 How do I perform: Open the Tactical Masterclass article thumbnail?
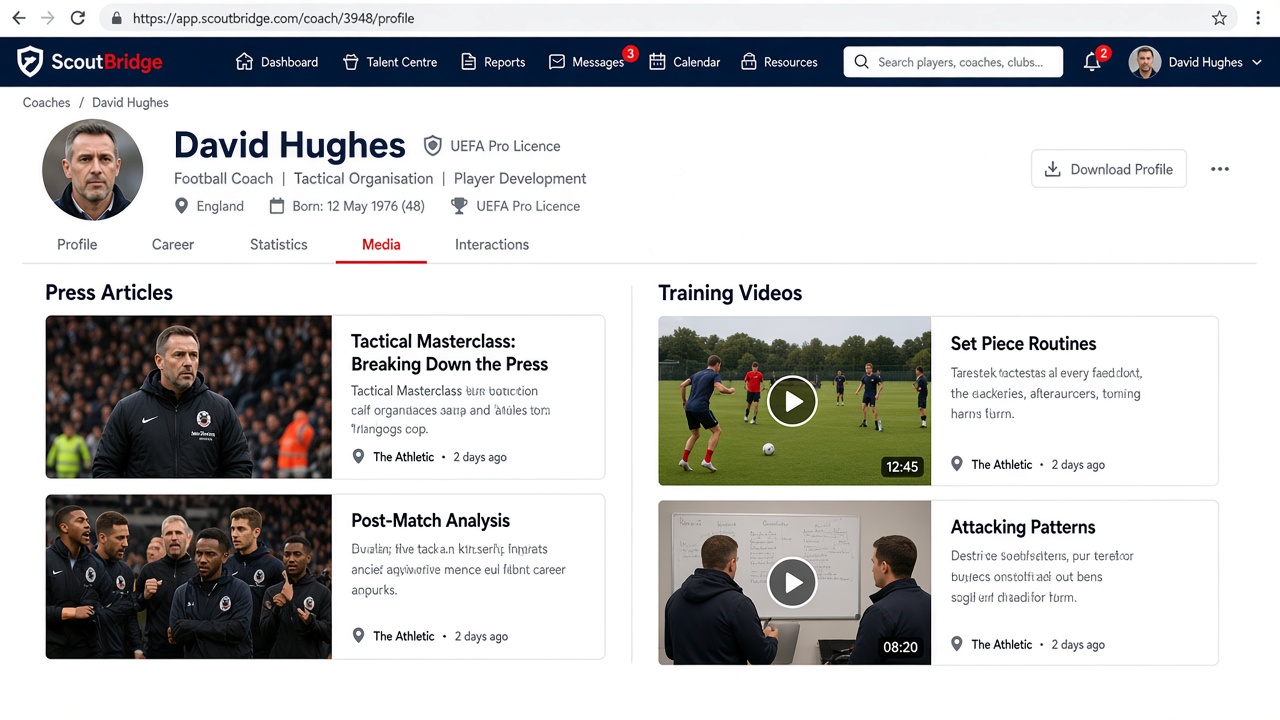pyautogui.click(x=189, y=397)
